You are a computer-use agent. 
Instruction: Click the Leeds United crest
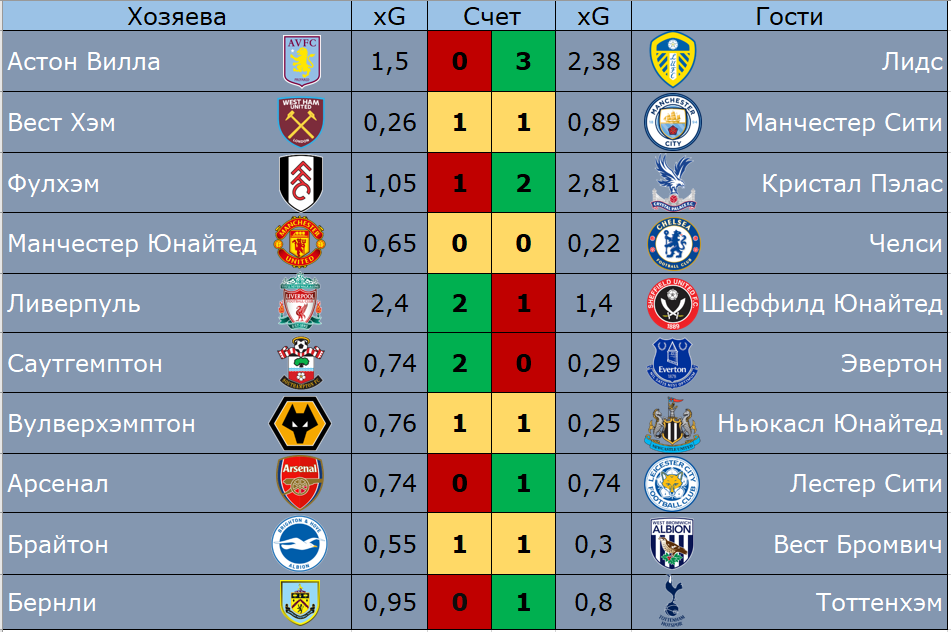pos(673,62)
